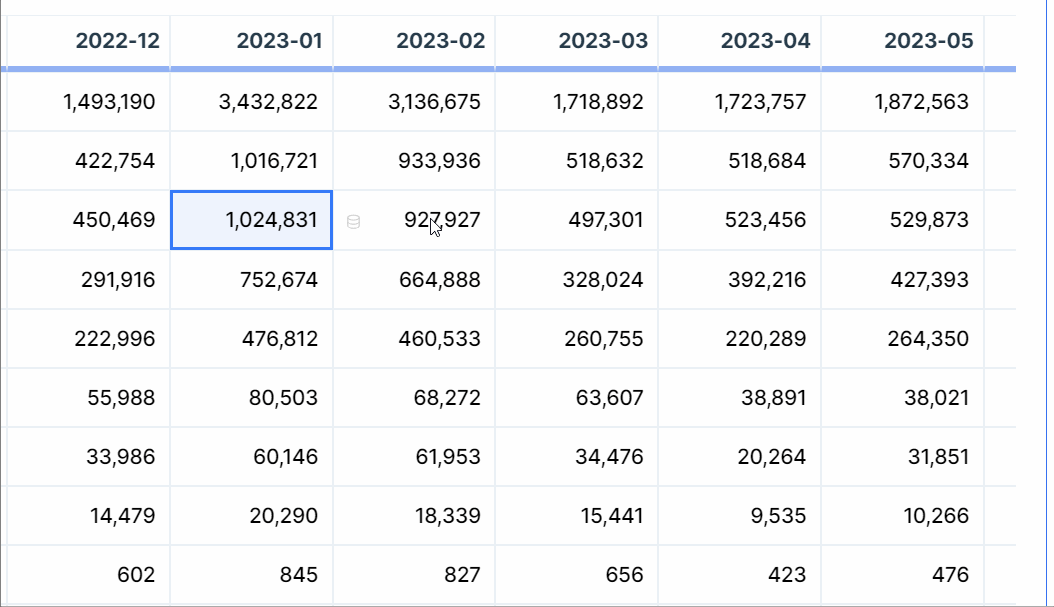Click the 2023-02 column header

(x=440, y=41)
